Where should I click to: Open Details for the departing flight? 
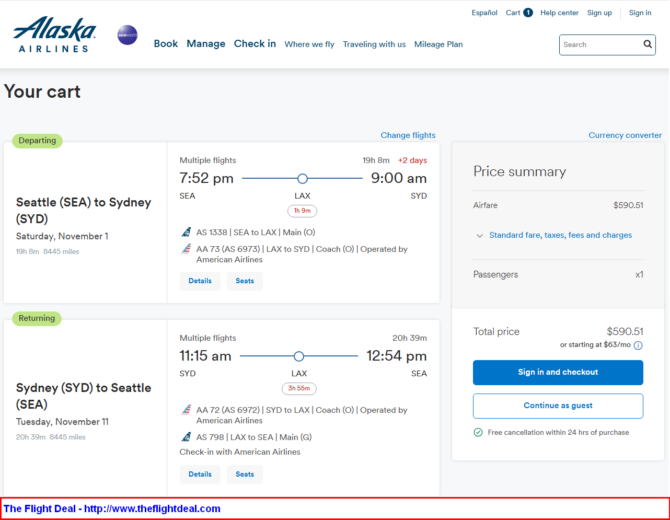click(x=200, y=281)
